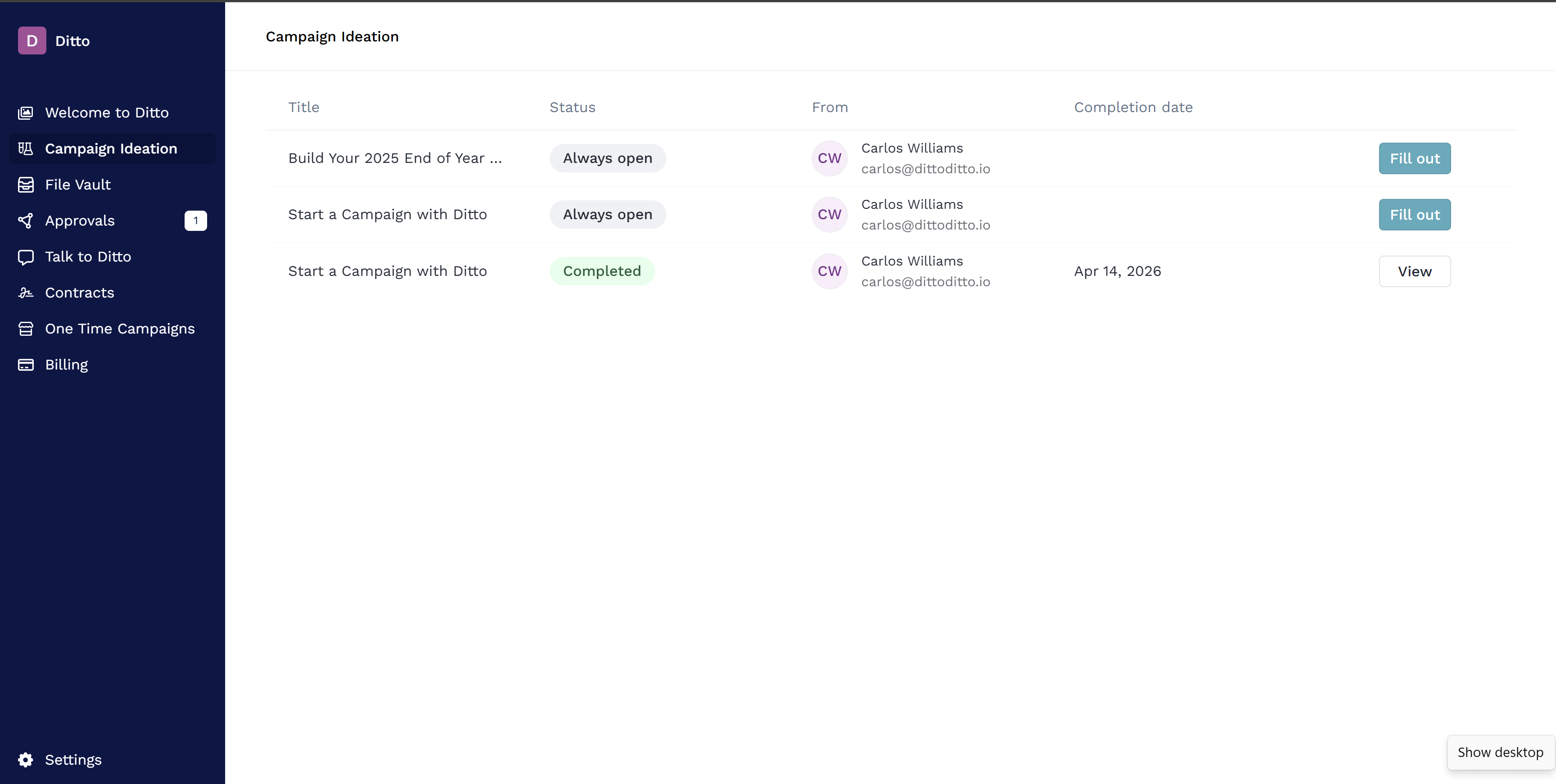Open Talk to Ditto chat bubble icon

(26, 256)
